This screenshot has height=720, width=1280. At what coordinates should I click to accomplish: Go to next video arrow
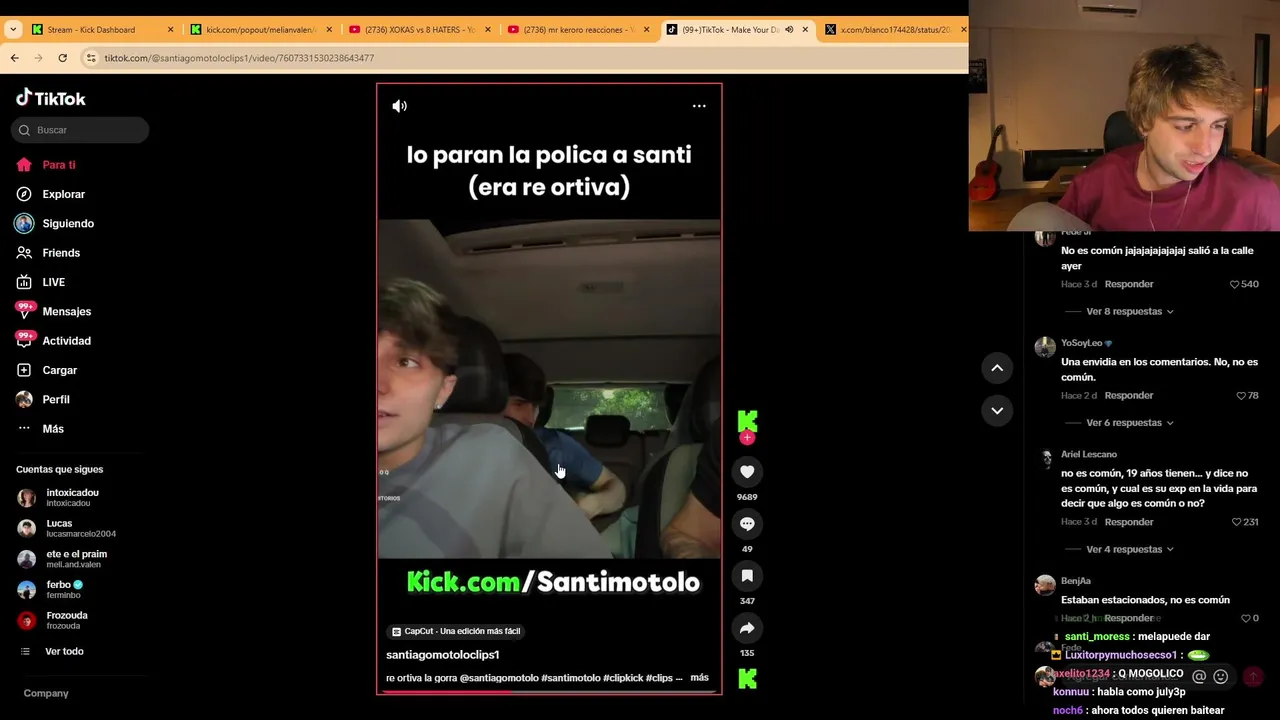click(x=997, y=410)
